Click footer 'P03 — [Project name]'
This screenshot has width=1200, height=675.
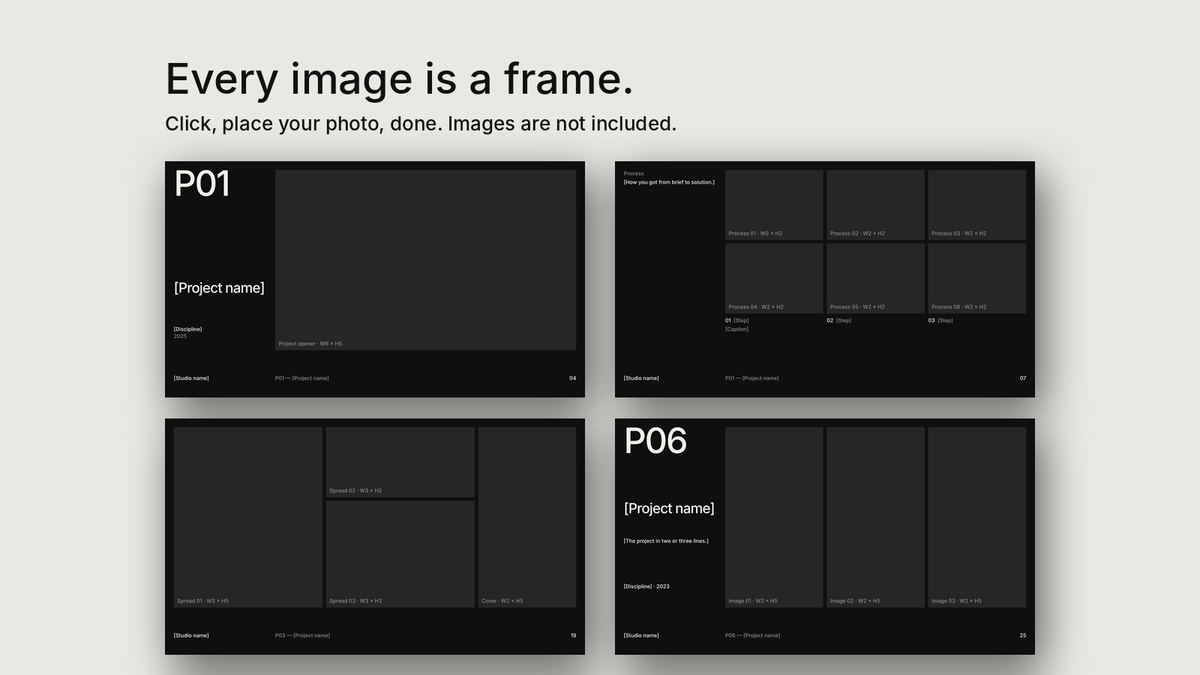click(302, 635)
